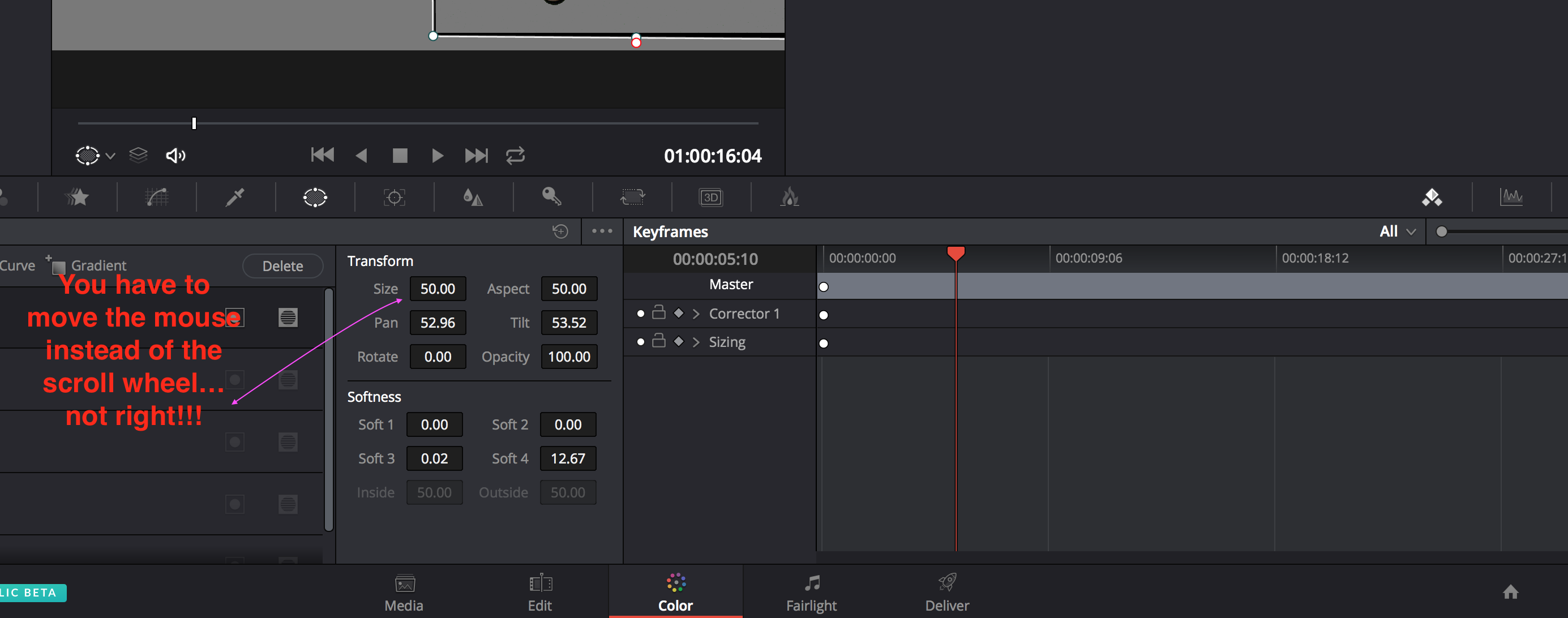Play the clip forward
Screen dimensions: 1568x618
(437, 156)
